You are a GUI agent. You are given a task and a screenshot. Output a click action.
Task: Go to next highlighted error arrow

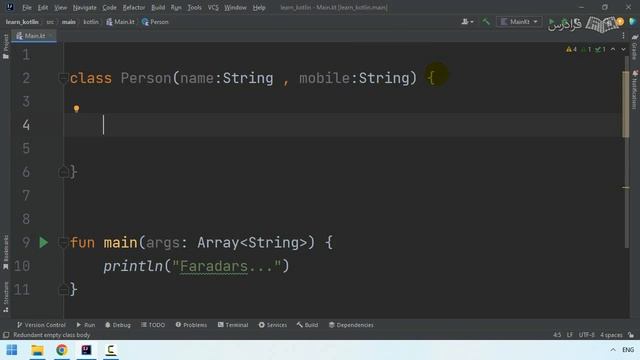[623, 49]
